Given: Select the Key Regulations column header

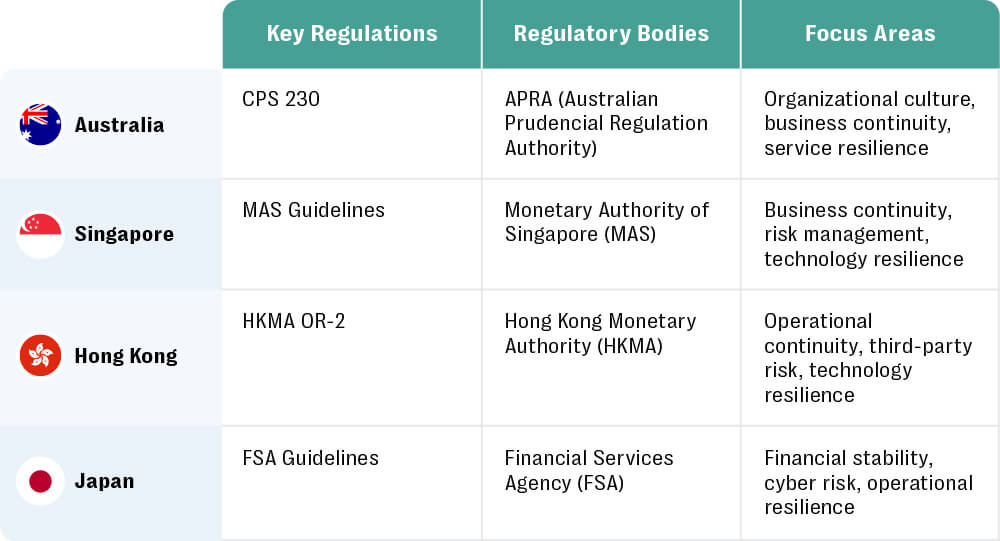Looking at the screenshot, I should point(351,34).
